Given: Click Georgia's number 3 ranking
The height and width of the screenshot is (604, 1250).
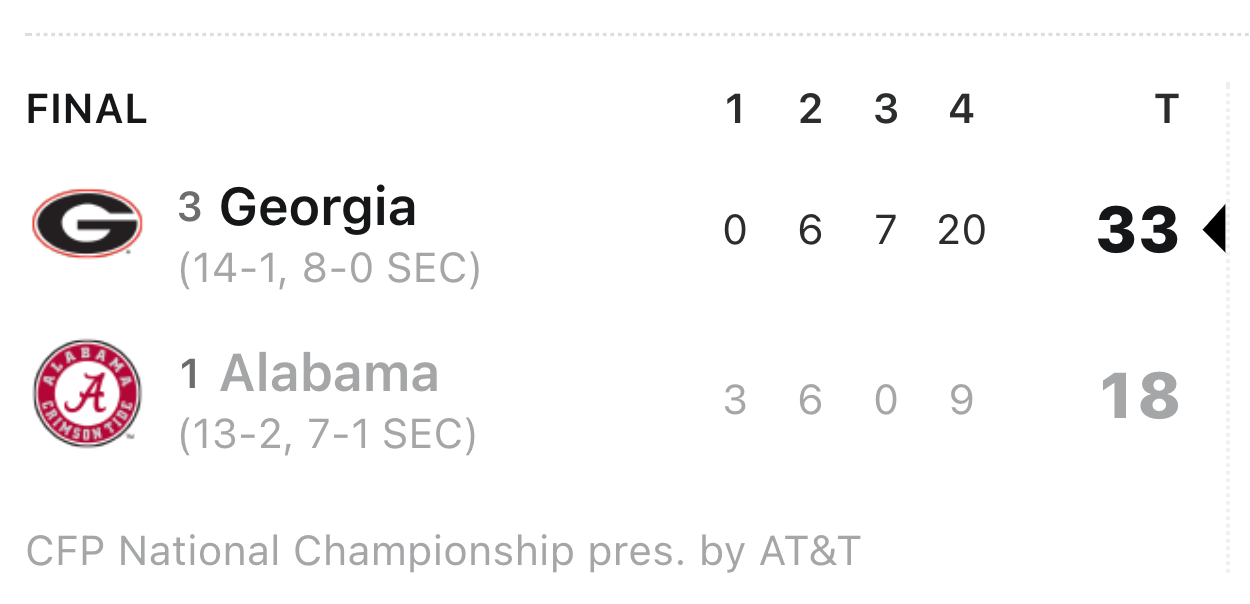Looking at the screenshot, I should pyautogui.click(x=190, y=207).
